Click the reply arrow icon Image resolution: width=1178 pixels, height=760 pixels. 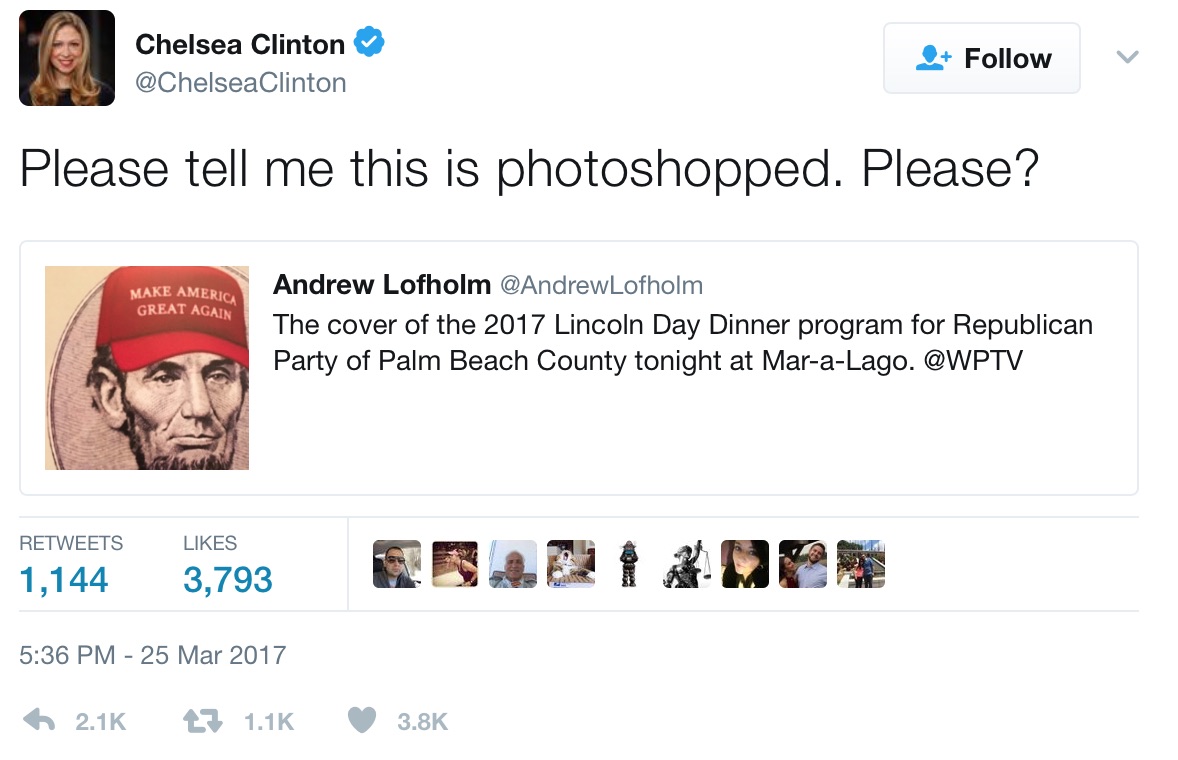point(39,720)
